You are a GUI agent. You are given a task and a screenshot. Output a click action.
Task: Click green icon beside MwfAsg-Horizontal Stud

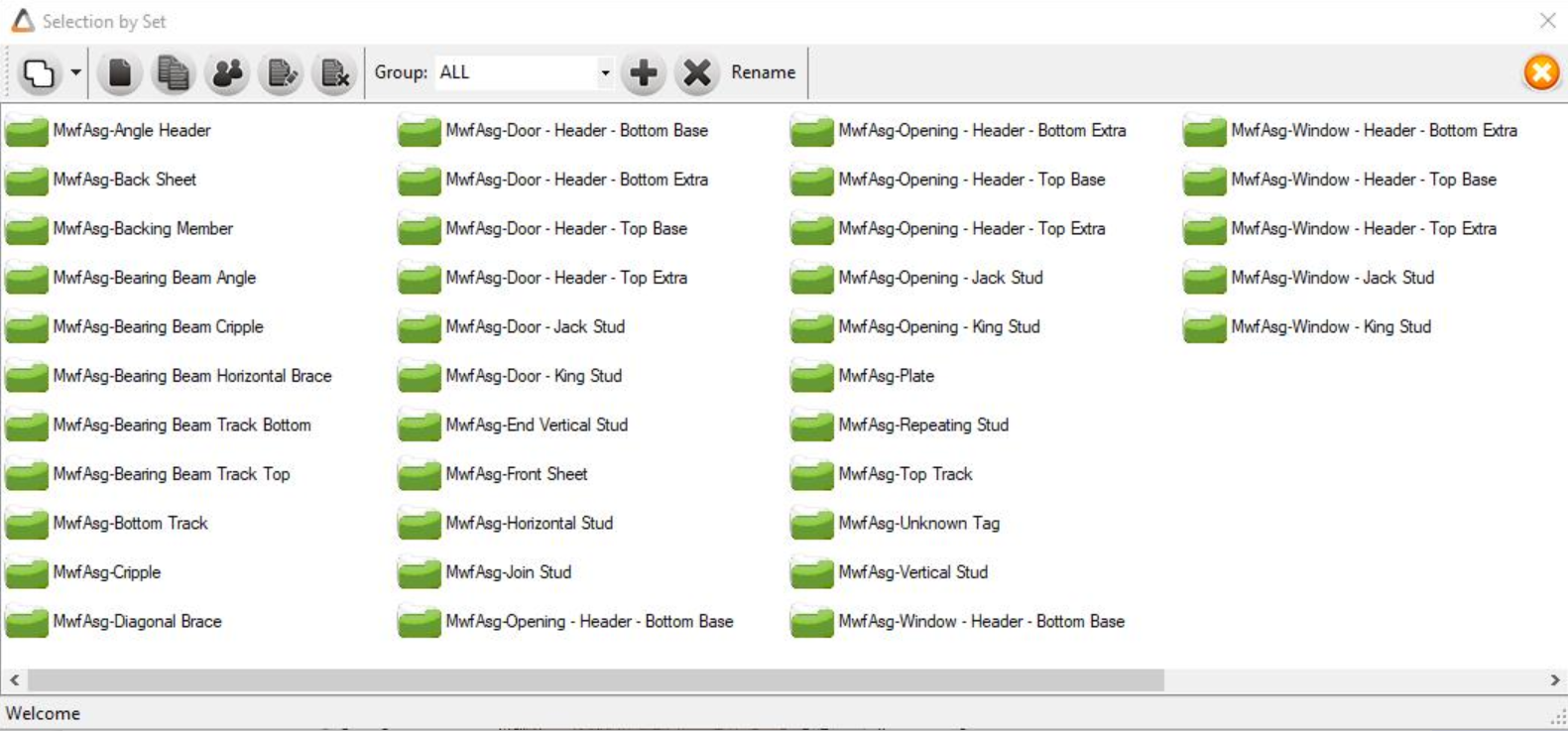pyautogui.click(x=420, y=524)
